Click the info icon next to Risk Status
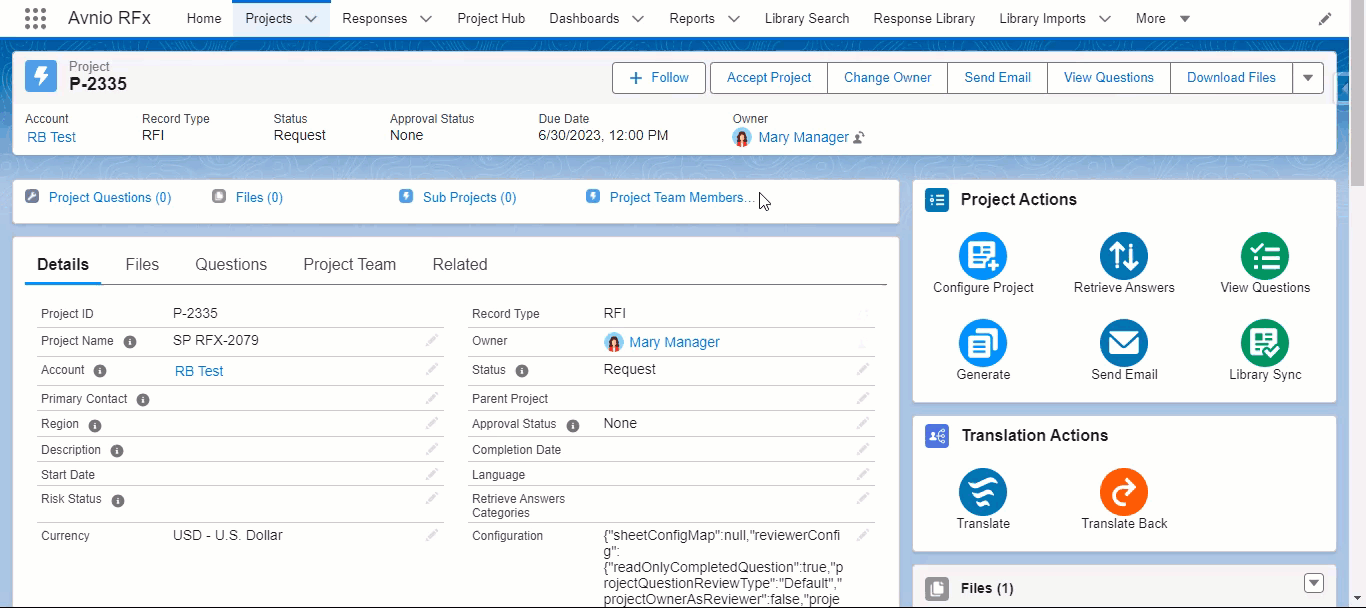The width and height of the screenshot is (1366, 608). point(118,500)
